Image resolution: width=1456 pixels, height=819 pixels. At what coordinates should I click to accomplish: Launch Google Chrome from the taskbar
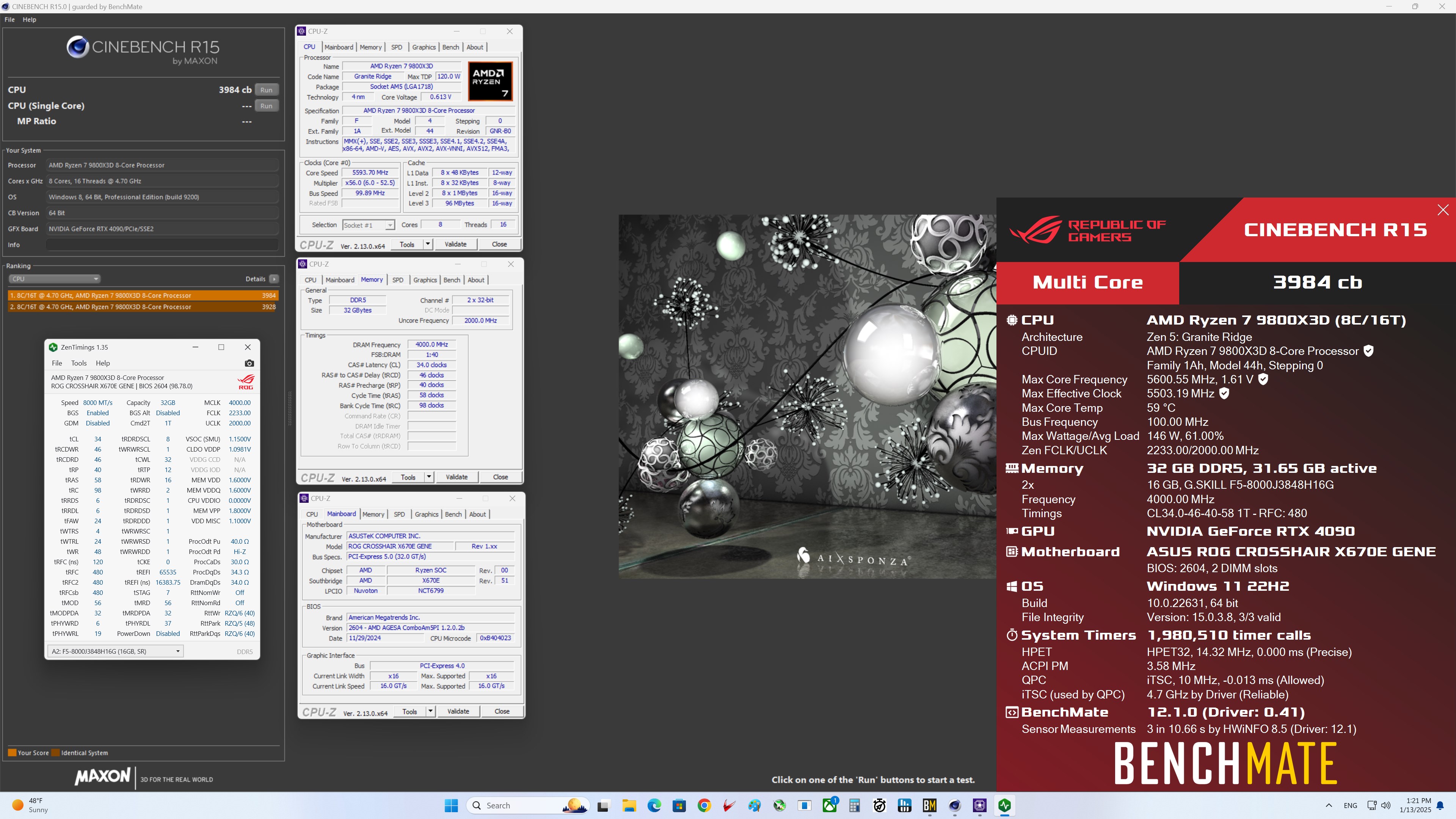pos(704,805)
